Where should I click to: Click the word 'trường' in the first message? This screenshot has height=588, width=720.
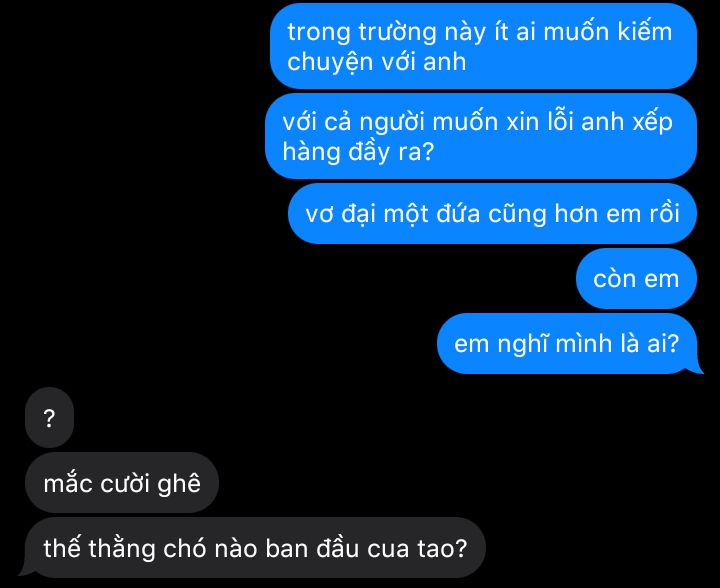coord(397,33)
